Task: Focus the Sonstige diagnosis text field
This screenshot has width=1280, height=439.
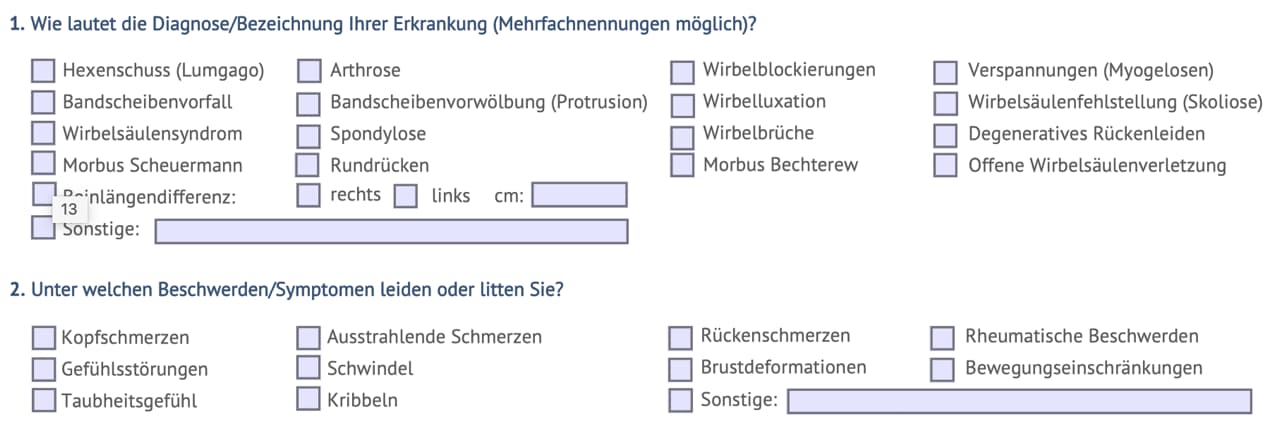Action: [391, 232]
